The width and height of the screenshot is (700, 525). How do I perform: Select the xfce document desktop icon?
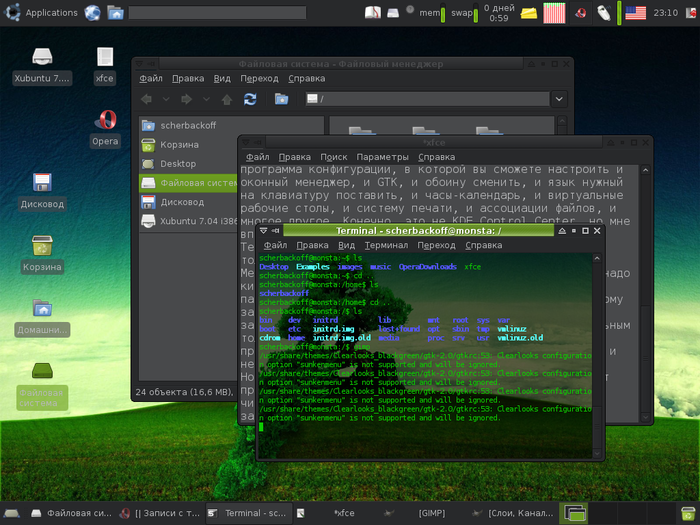(x=105, y=66)
